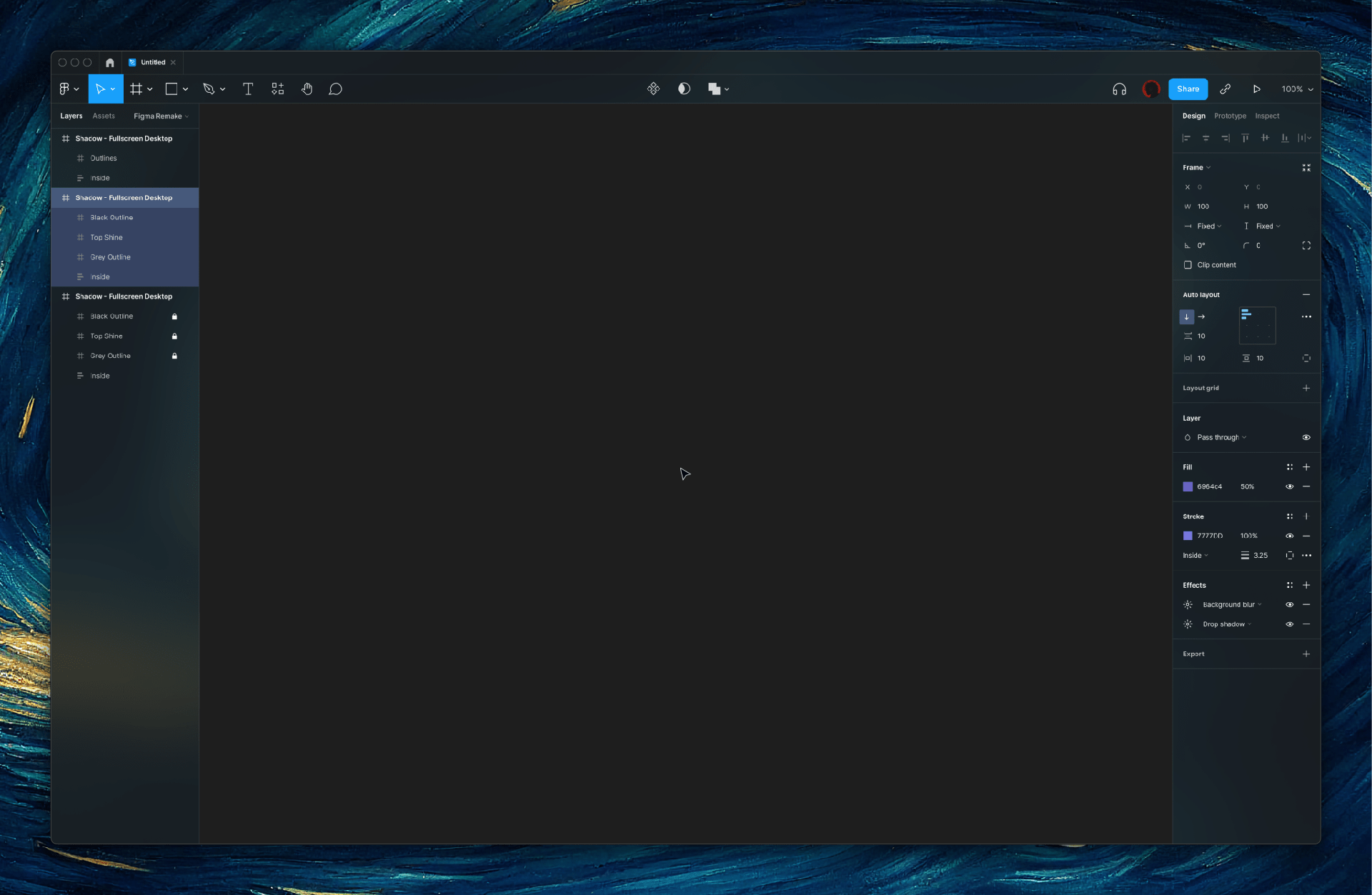The width and height of the screenshot is (1372, 895).
Task: Click the Present play icon
Action: tap(1256, 89)
